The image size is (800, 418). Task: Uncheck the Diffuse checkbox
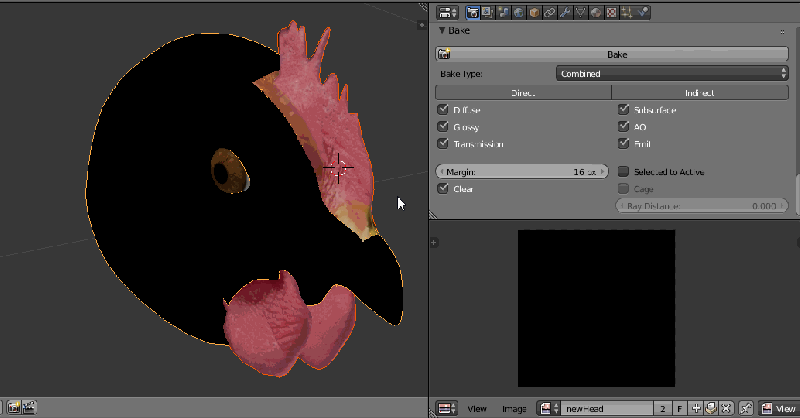pos(442,110)
